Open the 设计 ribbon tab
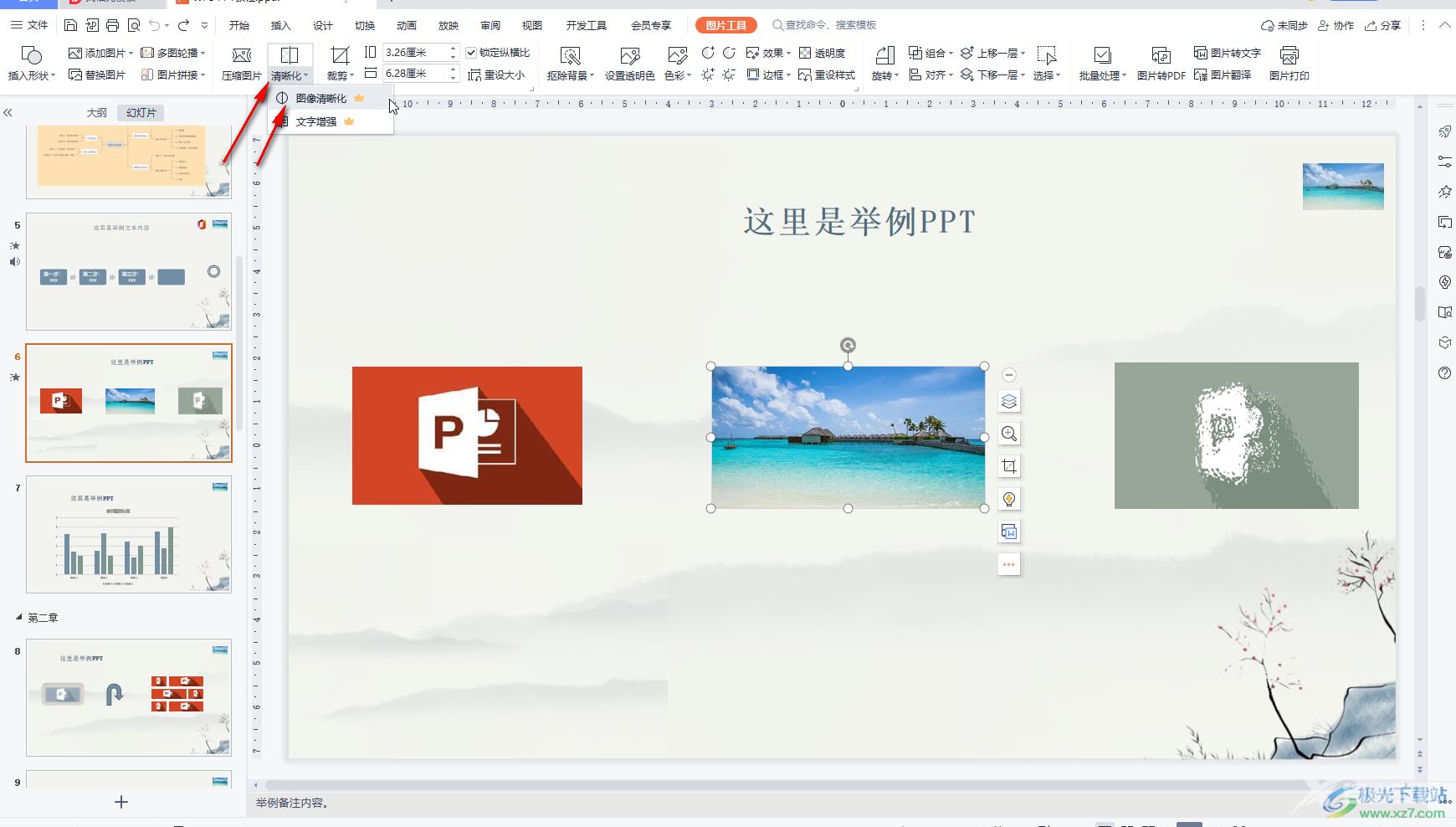The width and height of the screenshot is (1456, 827). [x=323, y=25]
